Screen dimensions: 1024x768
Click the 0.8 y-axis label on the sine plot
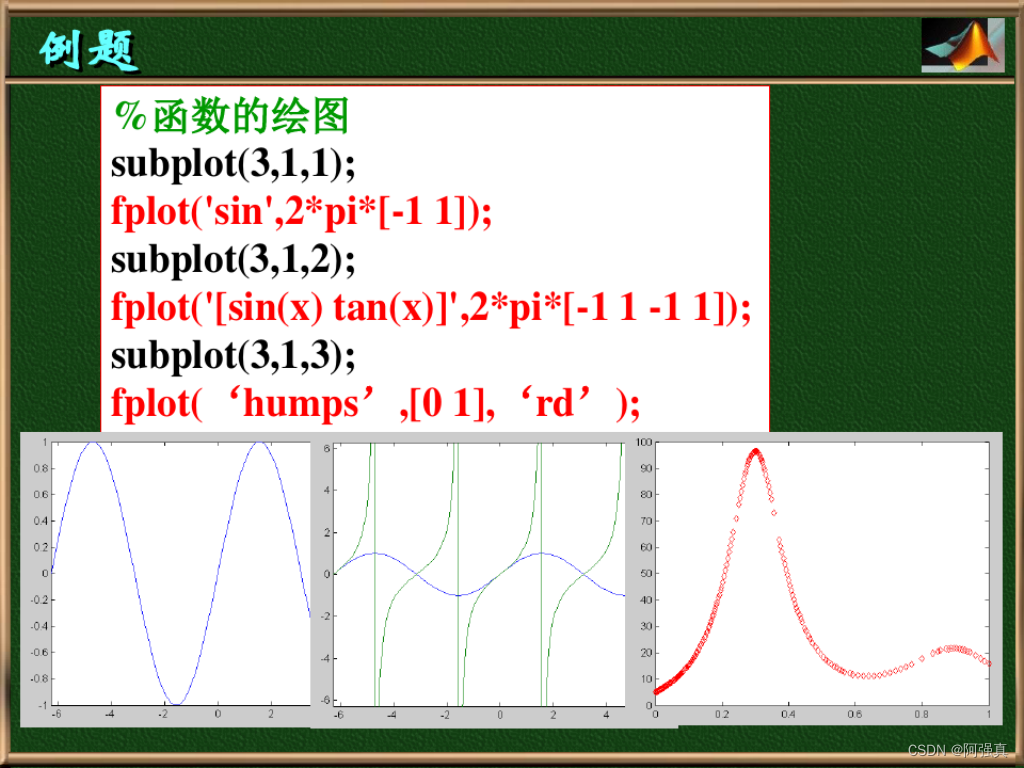[40, 468]
